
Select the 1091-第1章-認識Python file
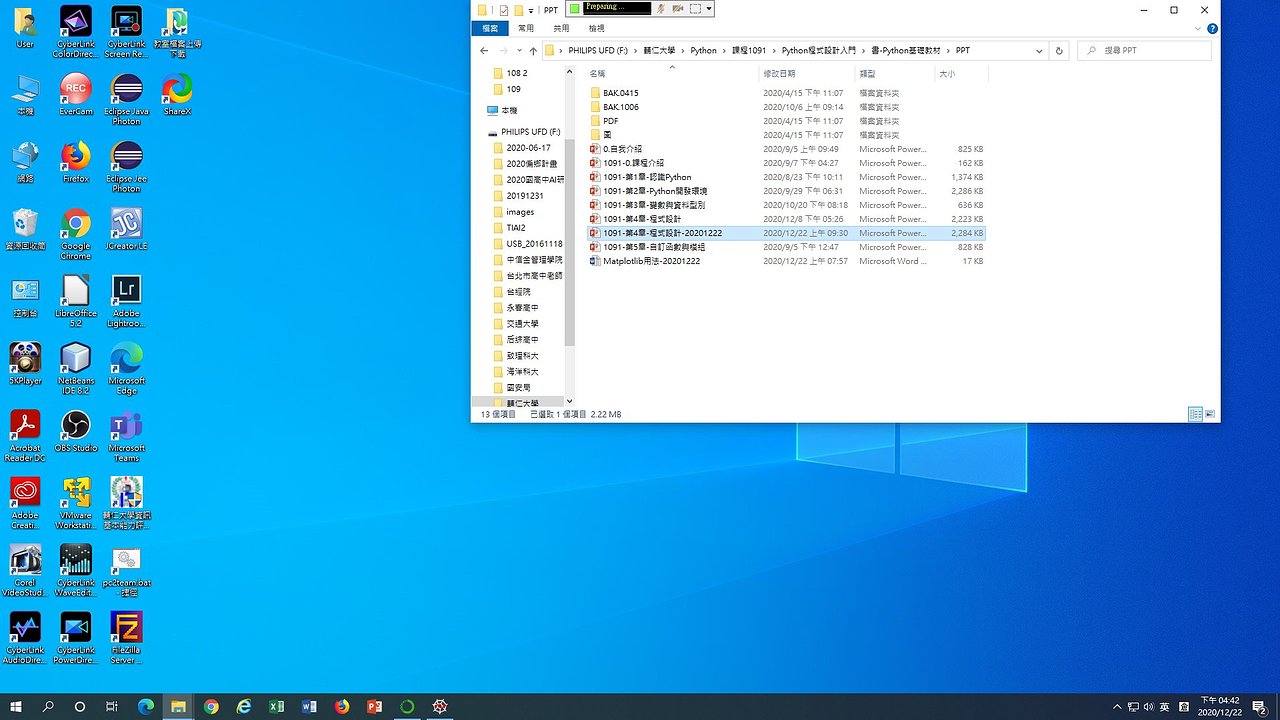[646, 177]
